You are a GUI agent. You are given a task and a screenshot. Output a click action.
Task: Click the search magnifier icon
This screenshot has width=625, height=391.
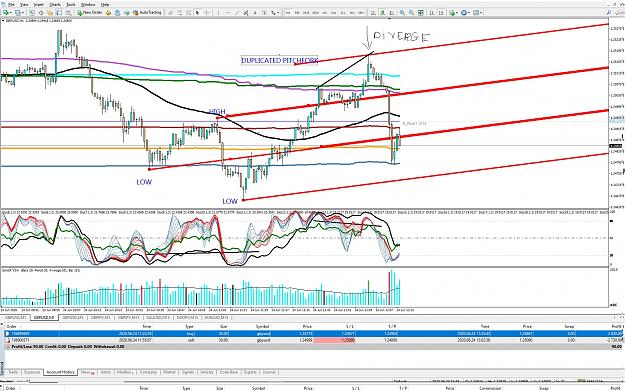609,13
